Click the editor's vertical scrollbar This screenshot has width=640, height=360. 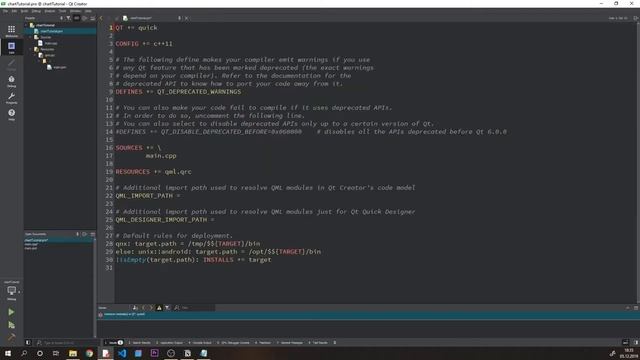tap(638, 163)
